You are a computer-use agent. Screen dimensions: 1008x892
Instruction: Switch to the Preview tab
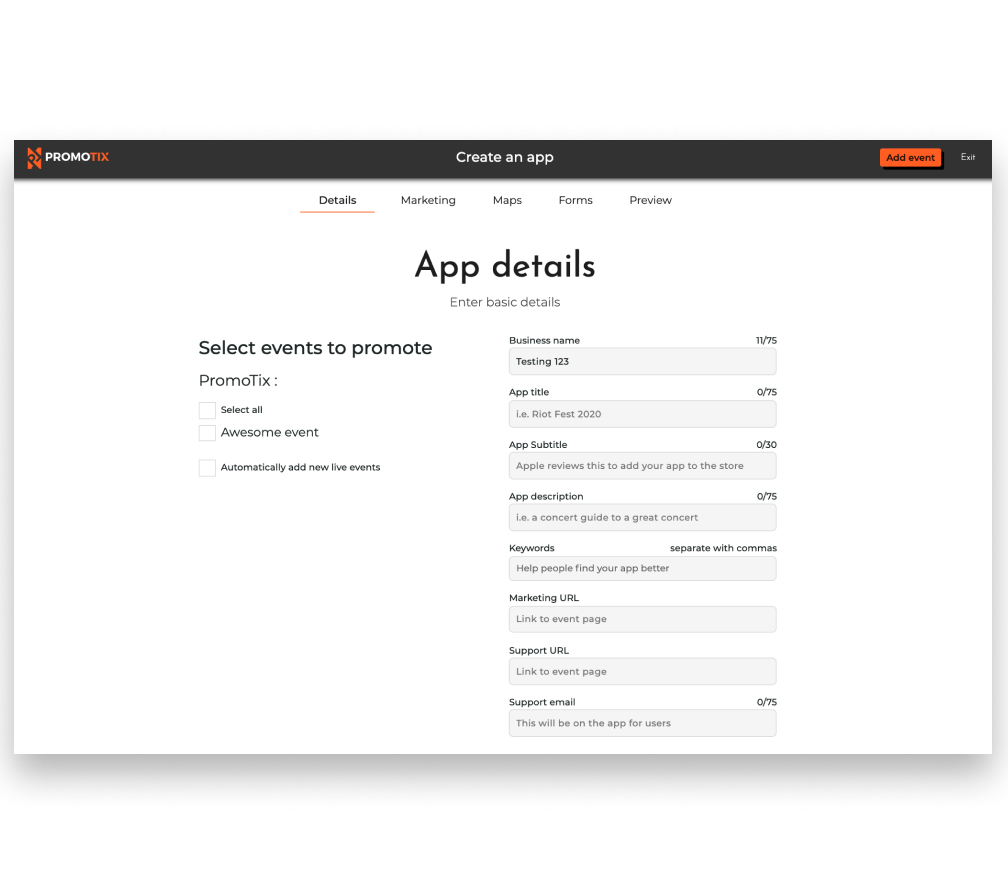pos(651,200)
